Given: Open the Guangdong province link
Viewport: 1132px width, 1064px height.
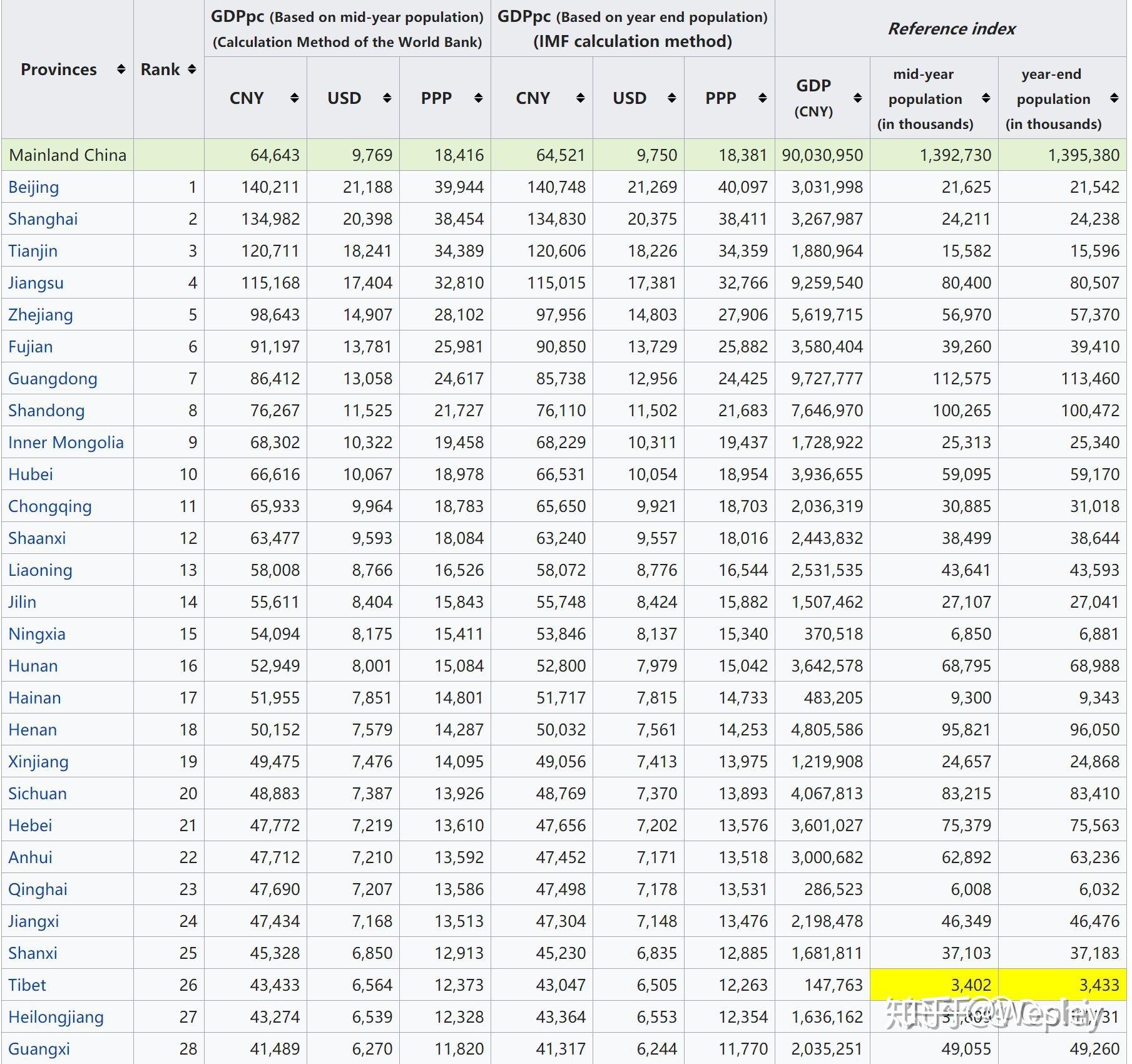Looking at the screenshot, I should tap(53, 379).
